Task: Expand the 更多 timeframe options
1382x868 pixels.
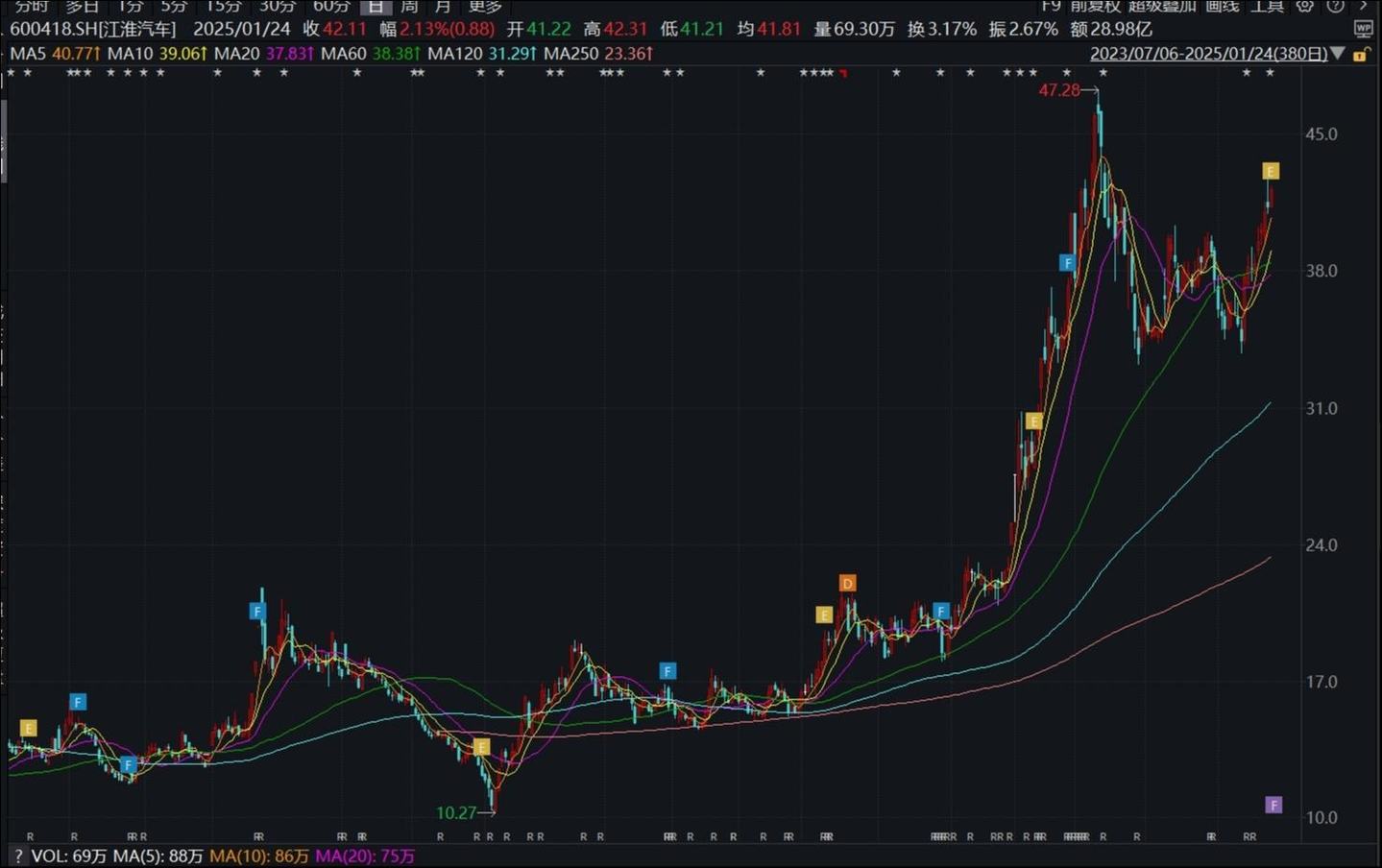Action: click(485, 6)
